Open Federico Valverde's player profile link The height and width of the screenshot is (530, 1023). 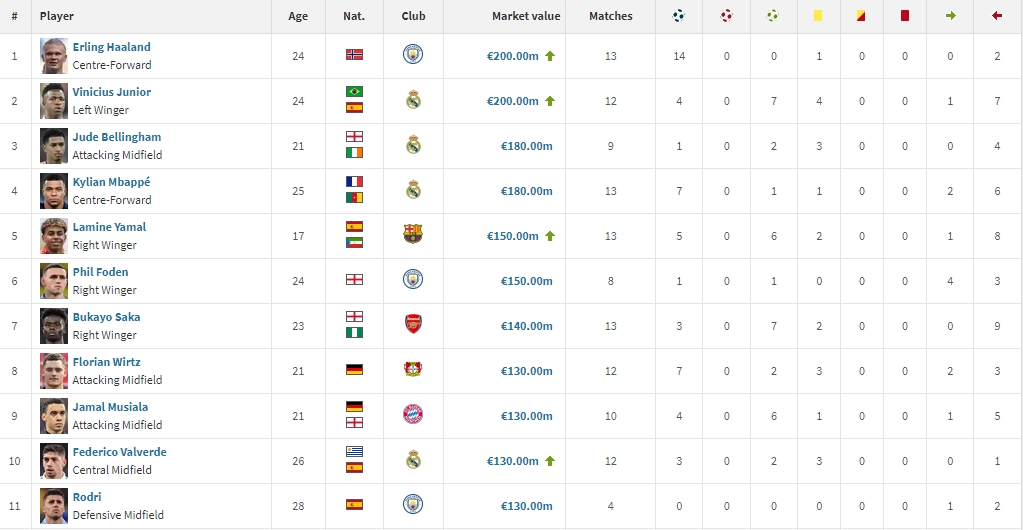click(119, 452)
